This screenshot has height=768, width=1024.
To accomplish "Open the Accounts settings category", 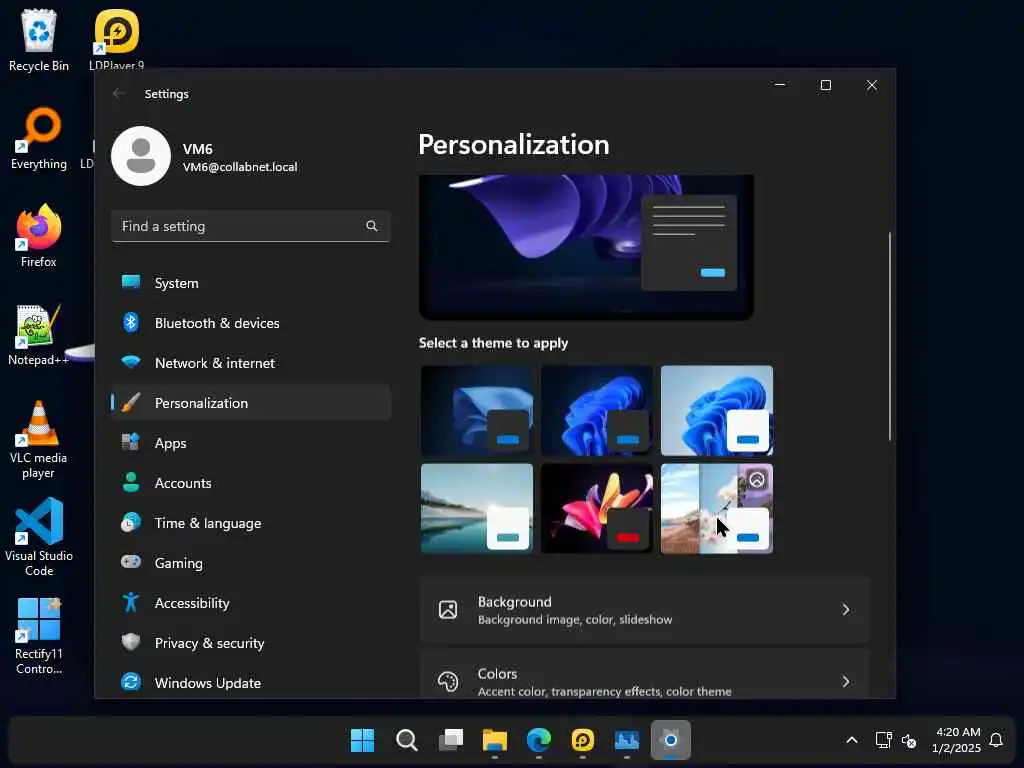I will pyautogui.click(x=251, y=483).
